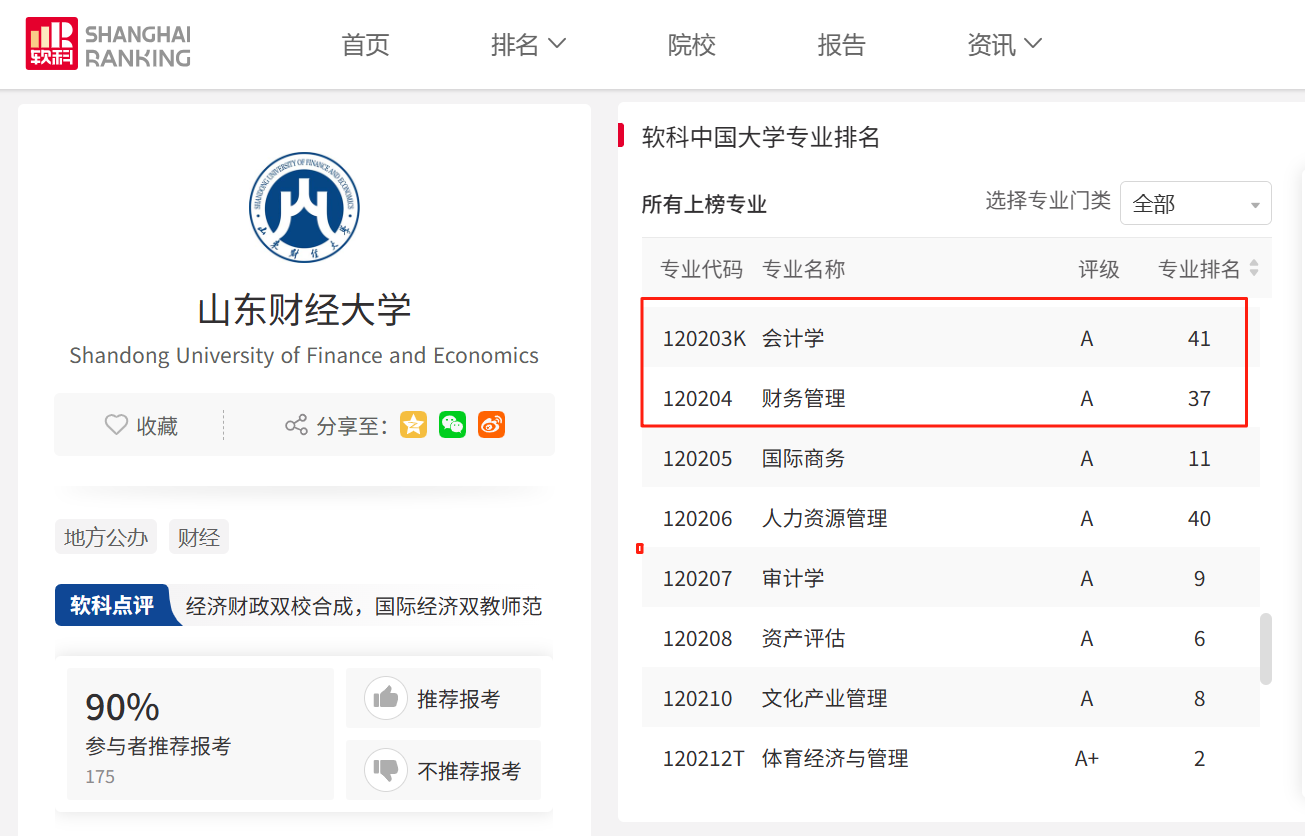Screen dimensions: 1305x836
Task: Sort by 专业排名 arrows icon
Action: pyautogui.click(x=1254, y=269)
